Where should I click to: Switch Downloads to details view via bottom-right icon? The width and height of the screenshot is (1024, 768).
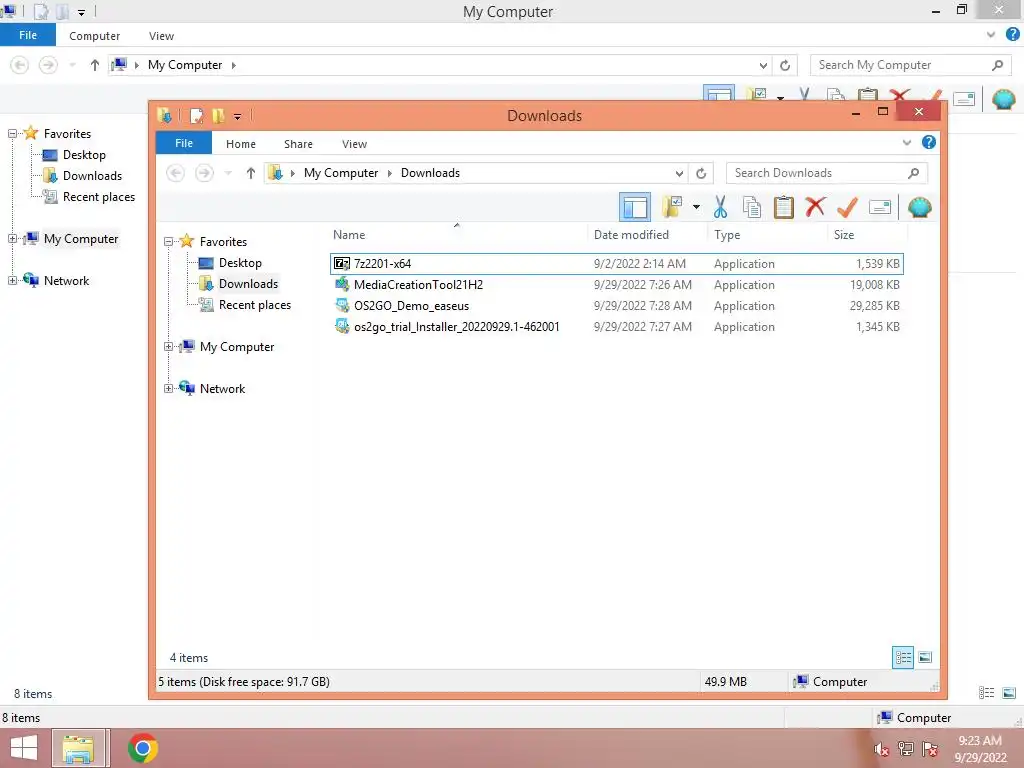pyautogui.click(x=903, y=657)
